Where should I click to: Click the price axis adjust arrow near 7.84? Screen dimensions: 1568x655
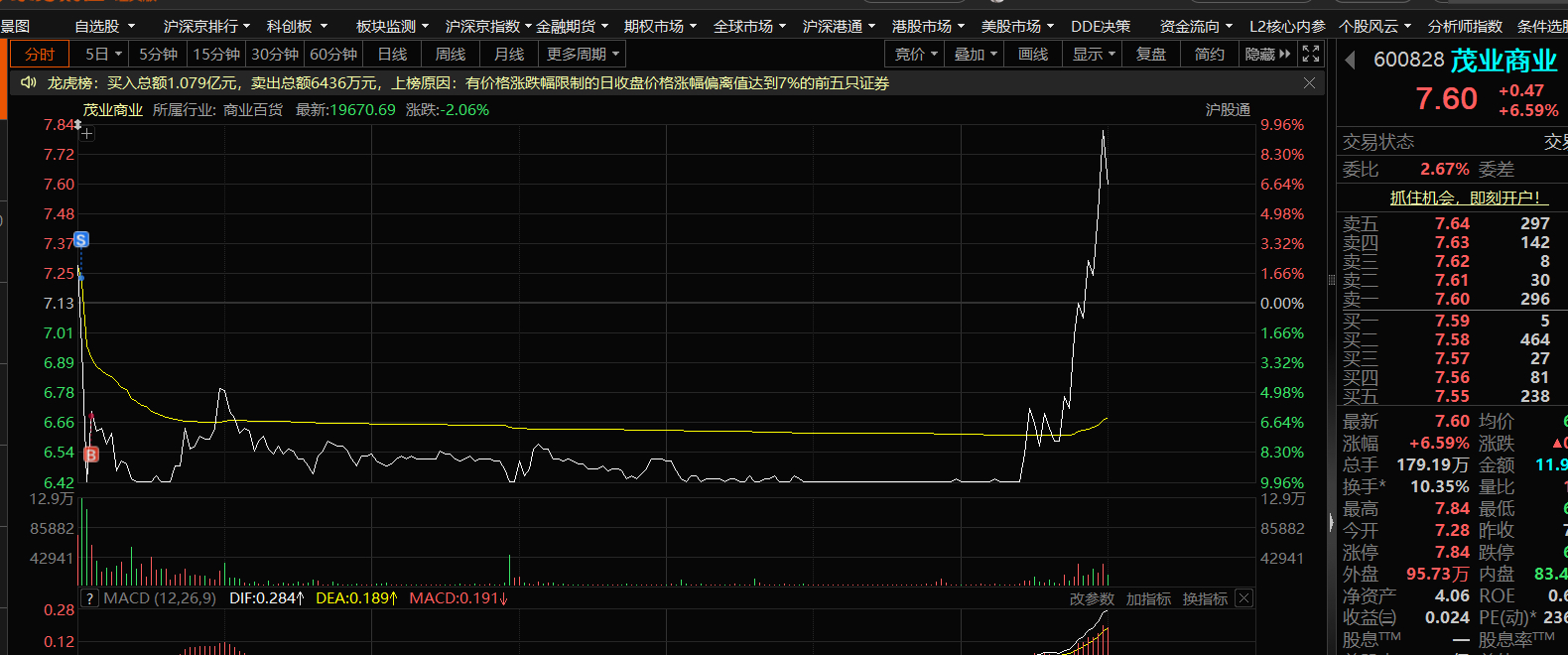pyautogui.click(x=77, y=125)
